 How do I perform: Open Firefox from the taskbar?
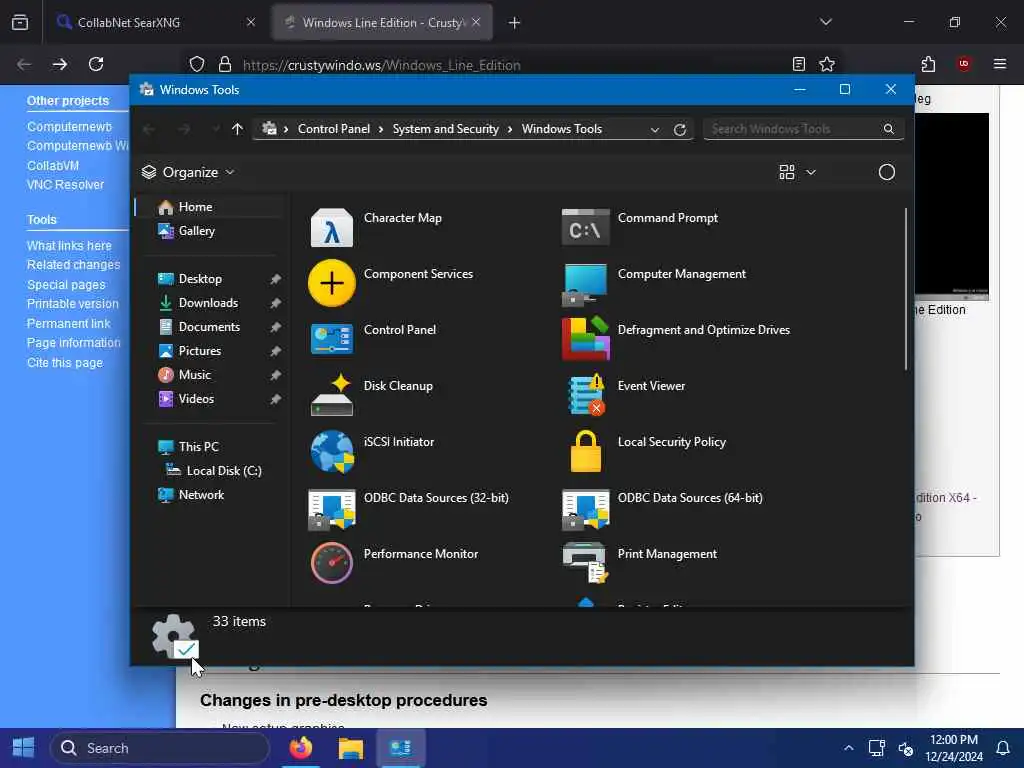pyautogui.click(x=300, y=748)
